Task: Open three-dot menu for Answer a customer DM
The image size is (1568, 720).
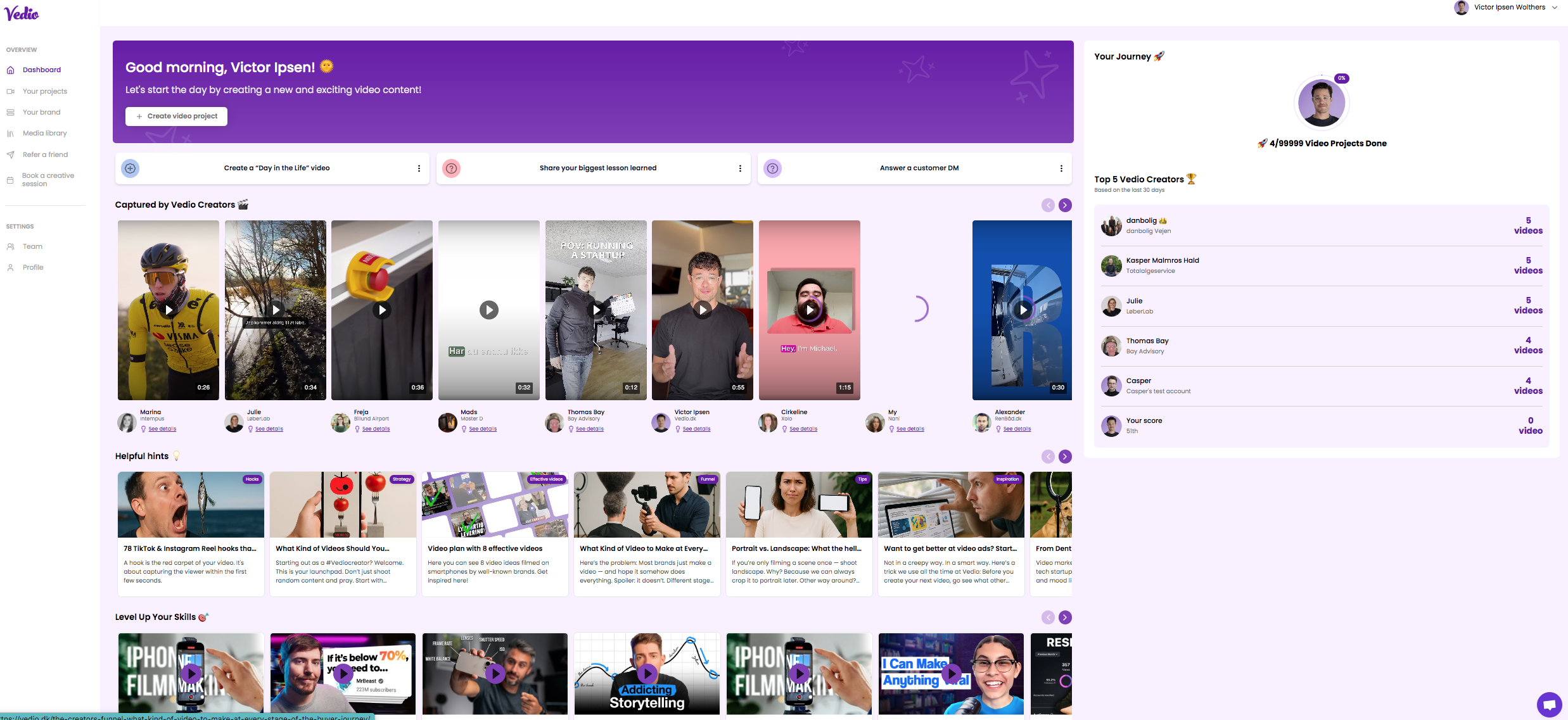Action: click(1061, 168)
